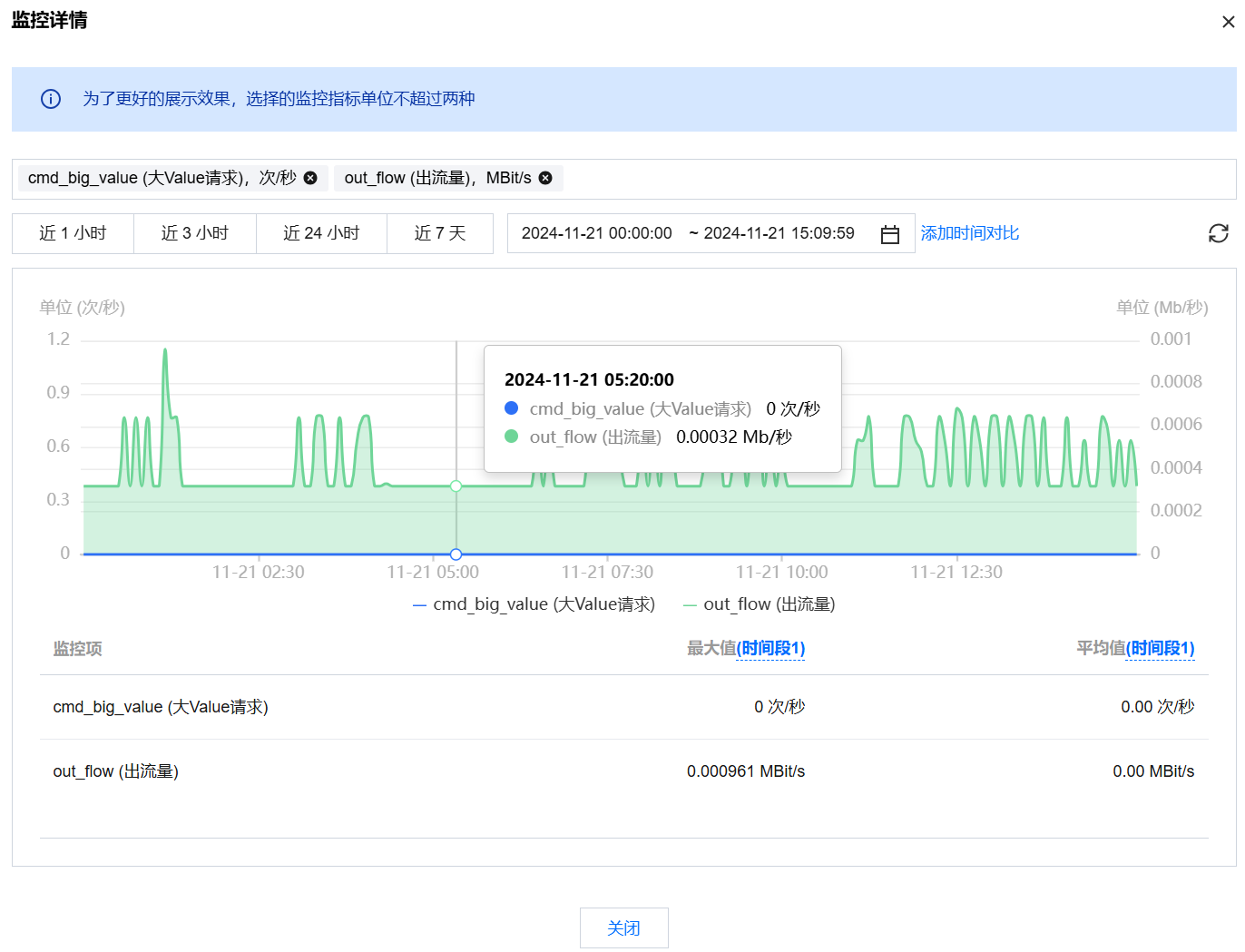Click the end datetime 2024-11-21 15:09:59 field
Viewport: 1245px width, 952px height.
coord(779,233)
